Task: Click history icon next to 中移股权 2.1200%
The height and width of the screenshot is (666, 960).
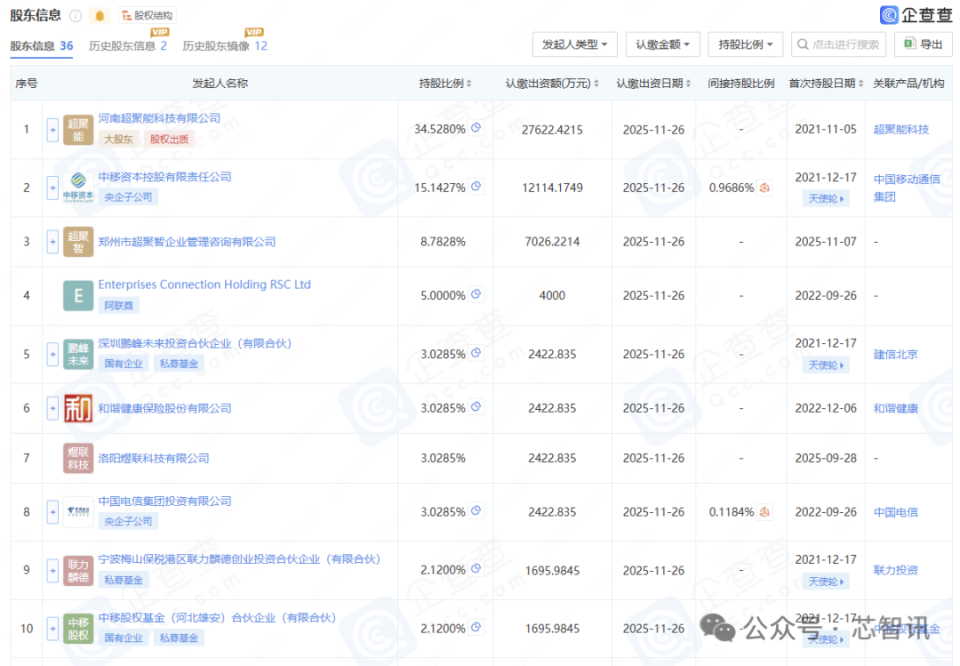Action: click(476, 627)
